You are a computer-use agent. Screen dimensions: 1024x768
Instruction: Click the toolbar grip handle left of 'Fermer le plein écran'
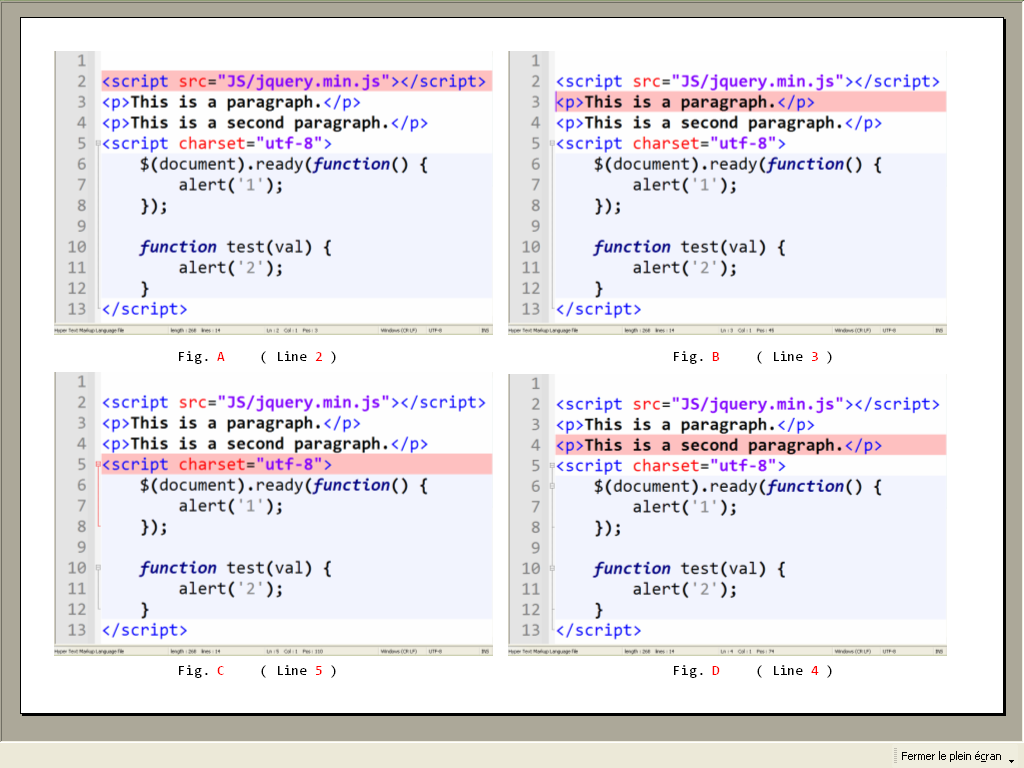(x=895, y=756)
